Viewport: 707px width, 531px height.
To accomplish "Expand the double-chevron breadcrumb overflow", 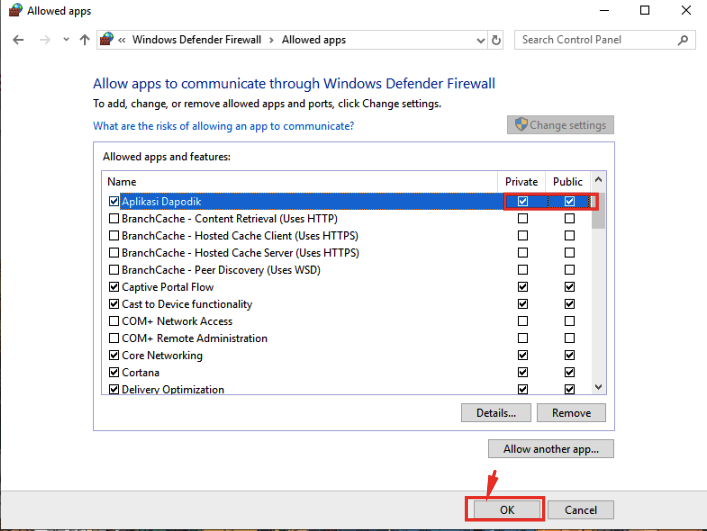I will 122,40.
